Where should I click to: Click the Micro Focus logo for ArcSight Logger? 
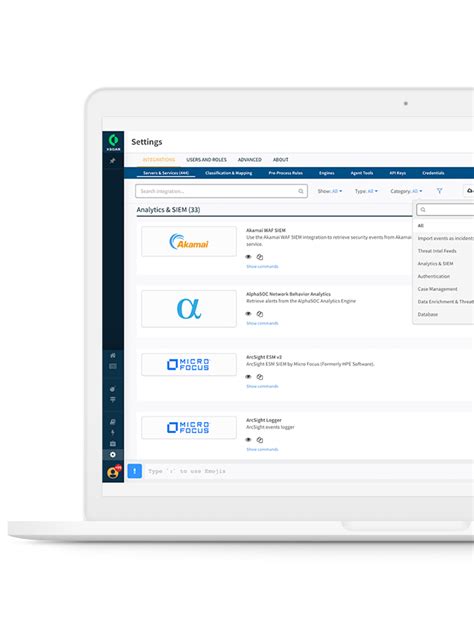click(189, 428)
